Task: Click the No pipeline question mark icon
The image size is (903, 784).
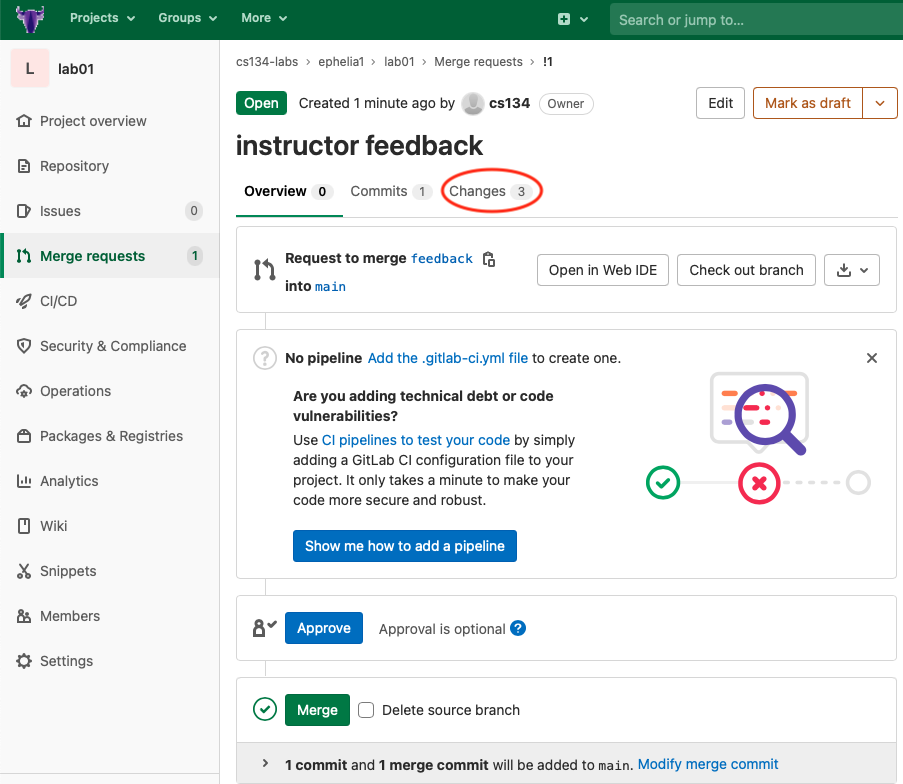Action: pyautogui.click(x=265, y=358)
